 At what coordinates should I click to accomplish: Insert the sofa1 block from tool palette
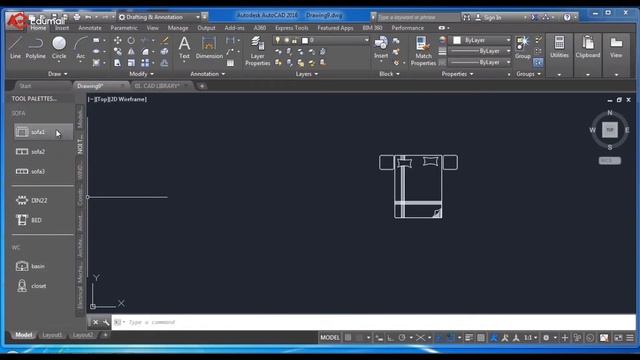click(x=43, y=132)
